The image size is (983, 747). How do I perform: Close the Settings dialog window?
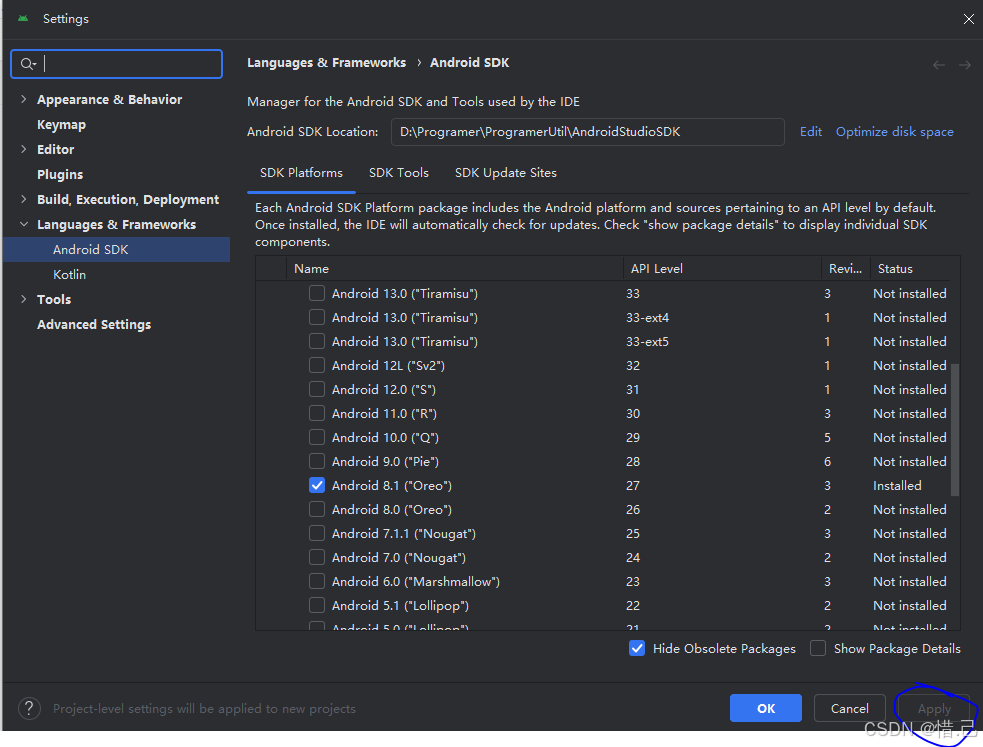click(x=969, y=19)
